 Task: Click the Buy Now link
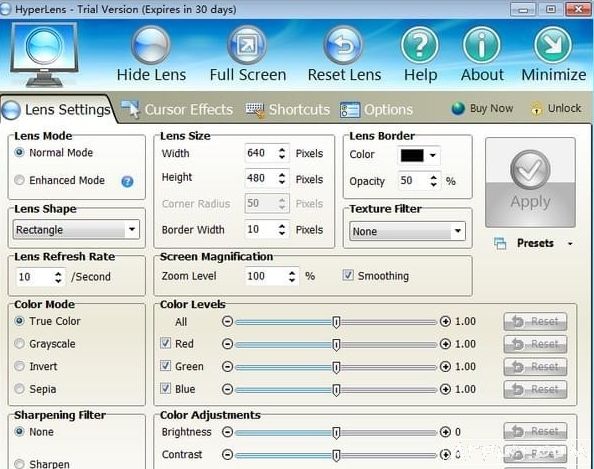tap(483, 109)
